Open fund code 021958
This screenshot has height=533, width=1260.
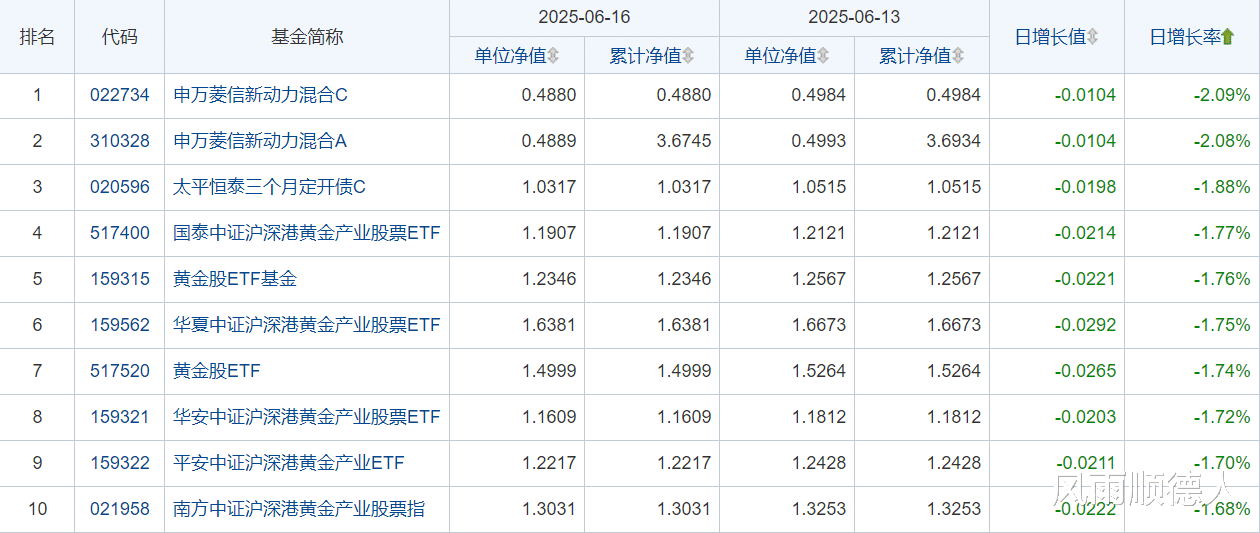(120, 510)
